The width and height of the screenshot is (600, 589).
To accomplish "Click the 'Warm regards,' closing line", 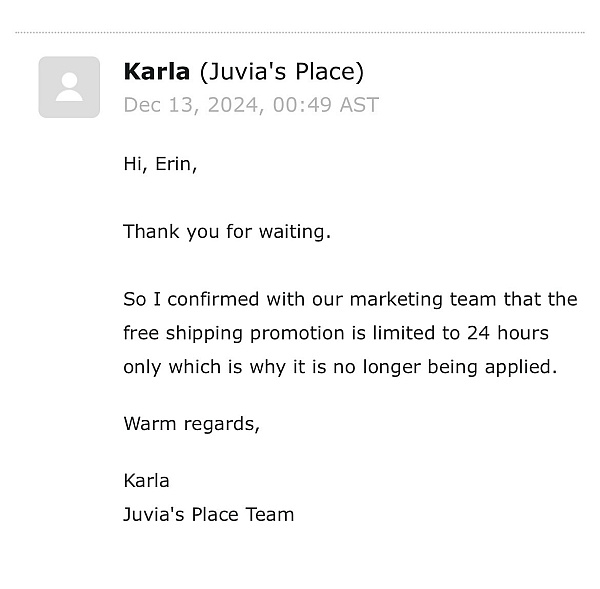I will (x=192, y=424).
